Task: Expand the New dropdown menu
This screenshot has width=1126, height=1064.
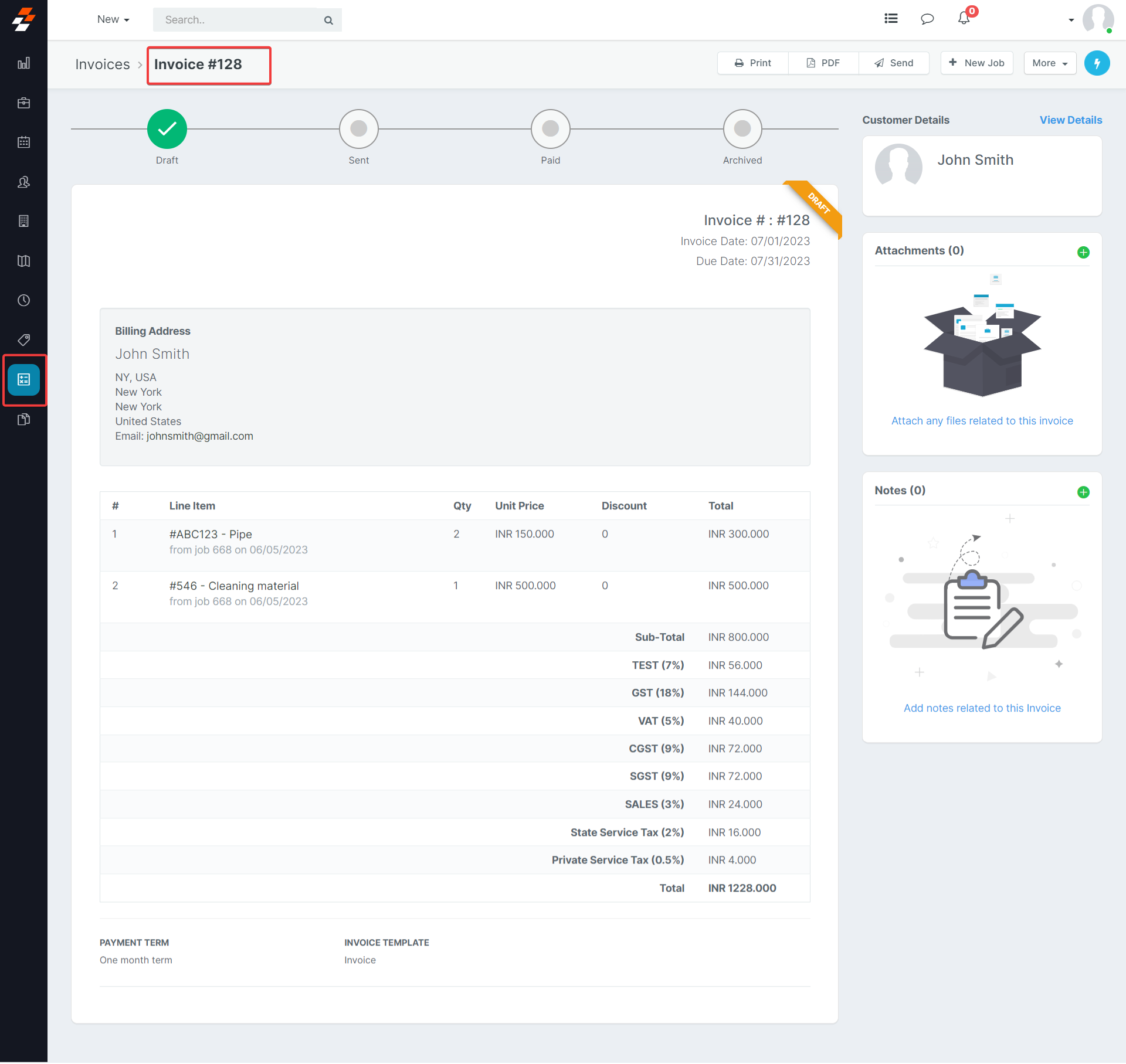Action: point(113,19)
